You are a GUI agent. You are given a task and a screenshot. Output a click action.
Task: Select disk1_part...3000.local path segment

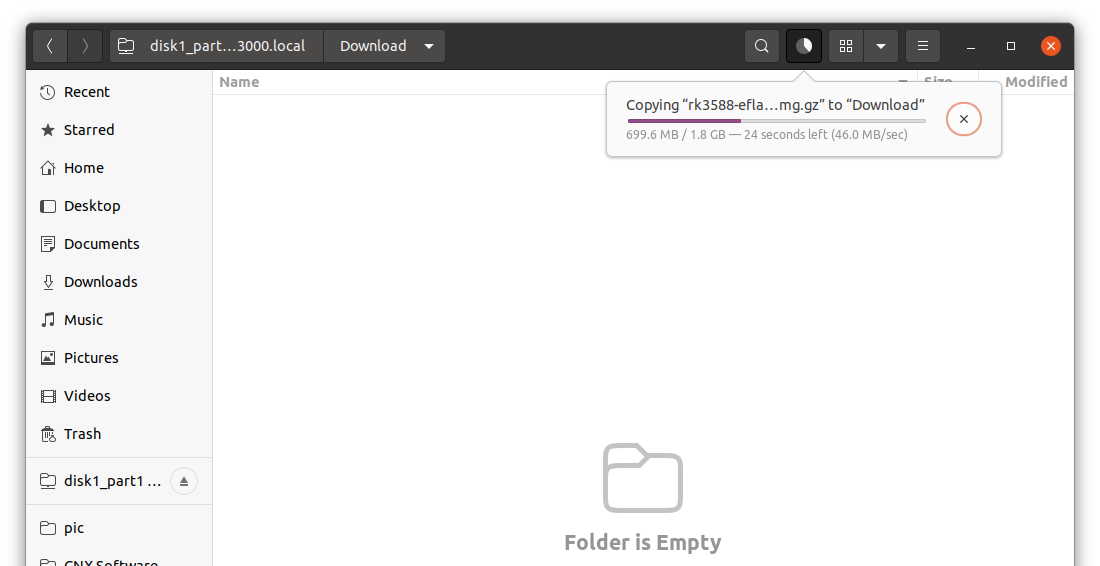coord(217,46)
